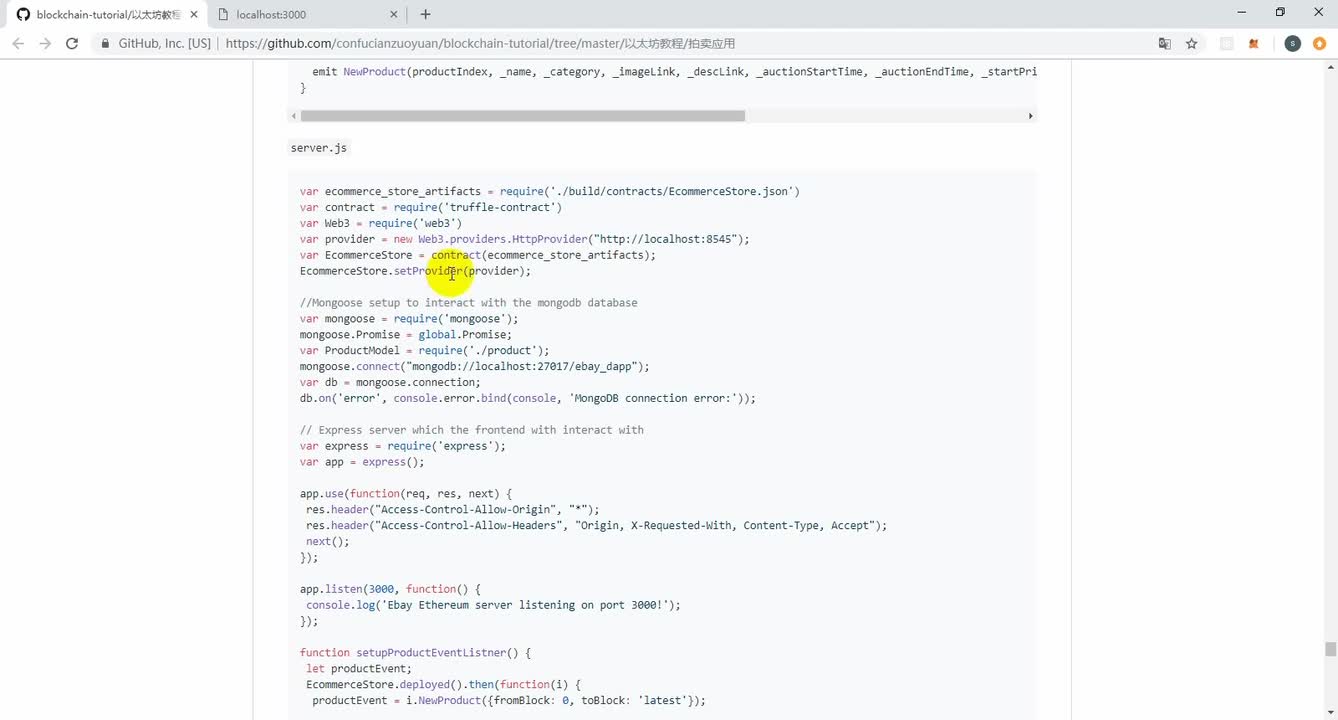Viewport: 1338px width, 720px height.
Task: Click the browser forward arrow
Action: pos(45,43)
